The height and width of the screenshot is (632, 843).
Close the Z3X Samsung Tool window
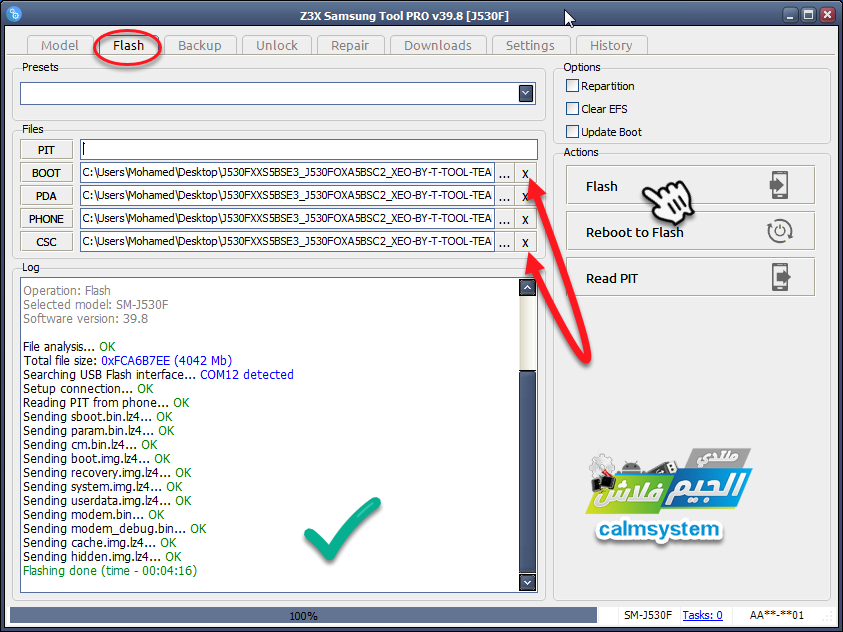(x=828, y=15)
